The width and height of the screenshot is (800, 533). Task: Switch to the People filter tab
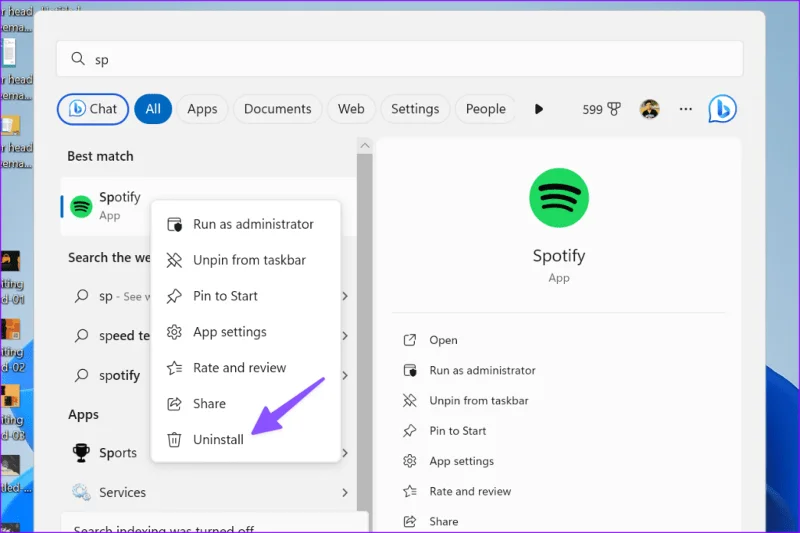(485, 109)
